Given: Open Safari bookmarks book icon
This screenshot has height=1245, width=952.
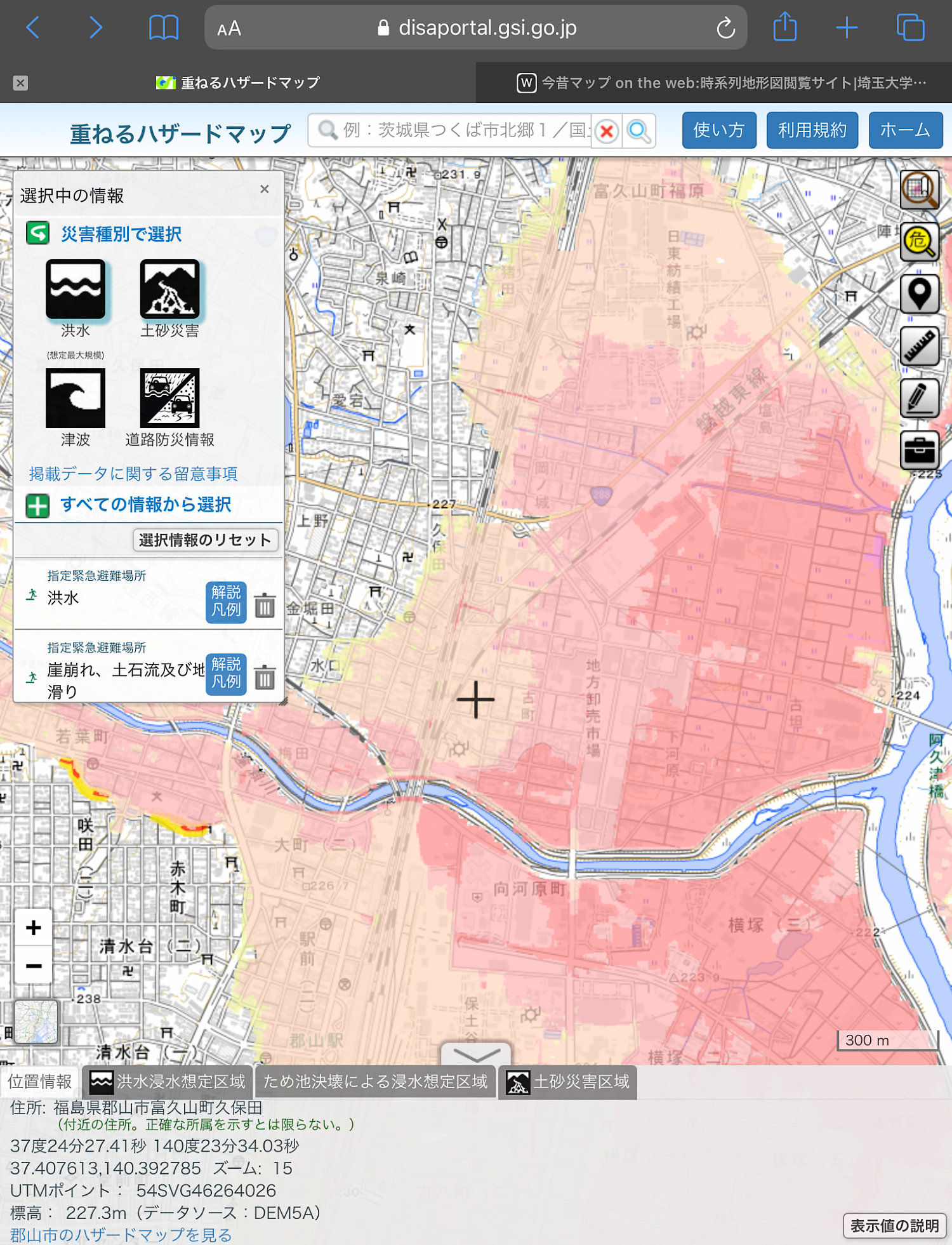Looking at the screenshot, I should pos(163,27).
